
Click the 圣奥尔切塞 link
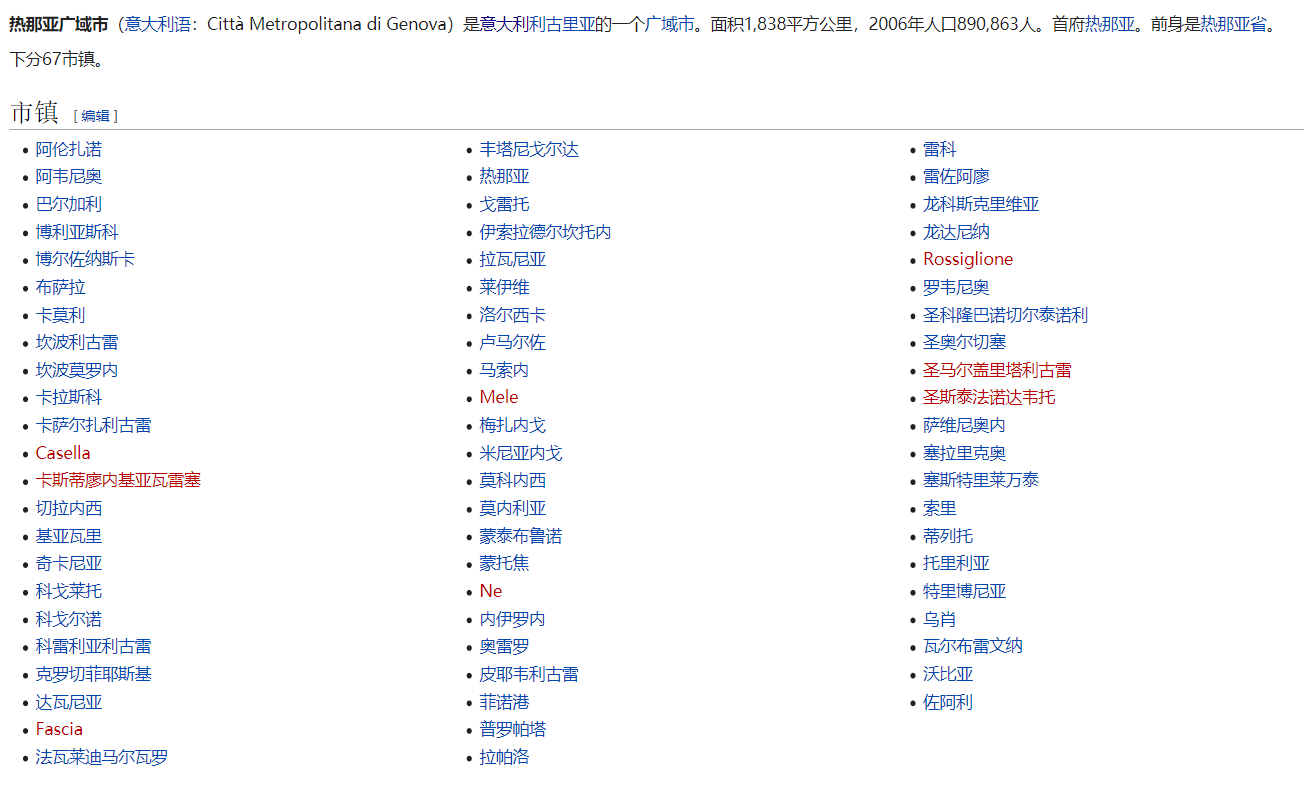pos(965,343)
